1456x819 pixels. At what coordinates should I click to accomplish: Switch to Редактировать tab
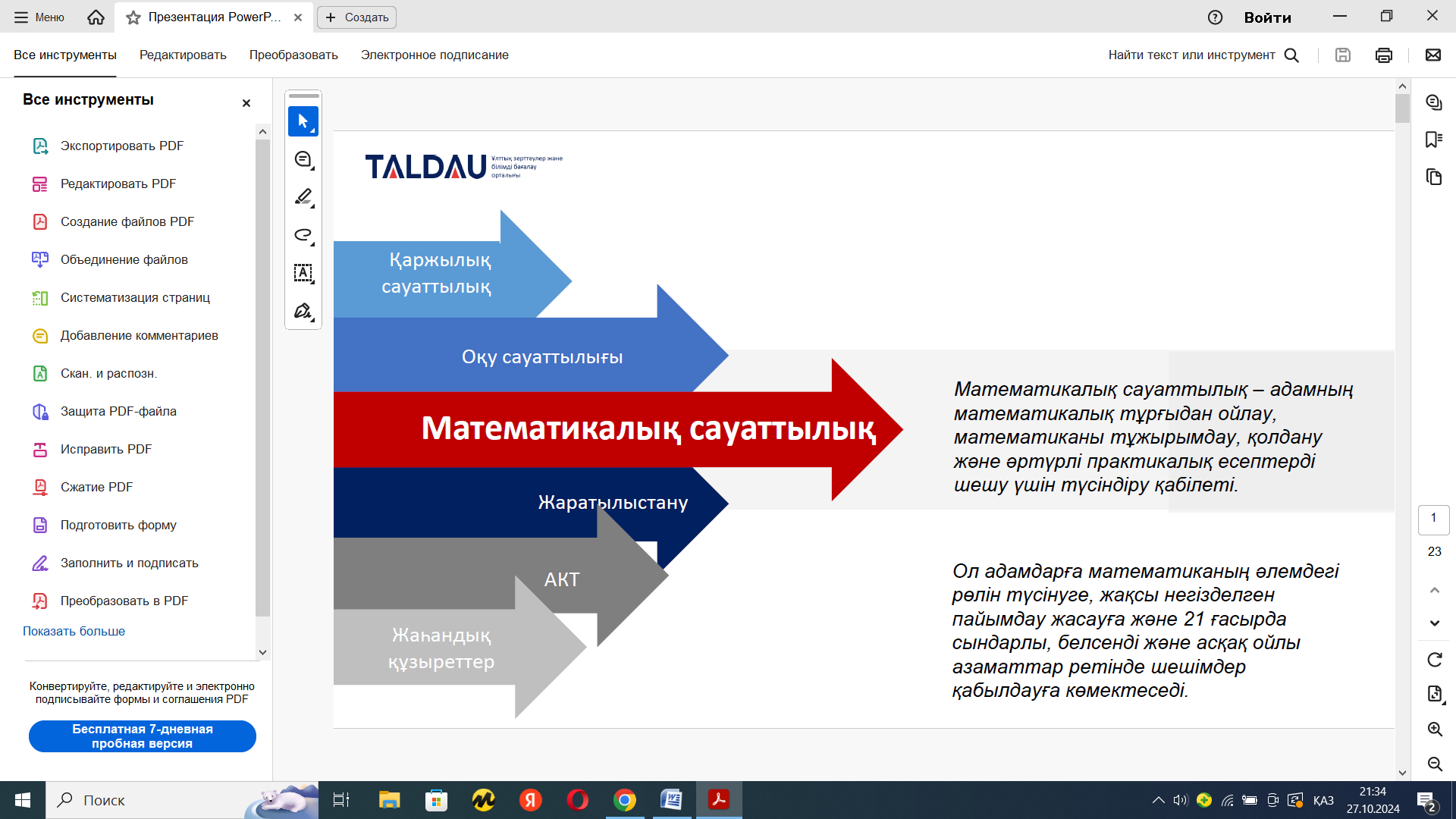pyautogui.click(x=183, y=55)
